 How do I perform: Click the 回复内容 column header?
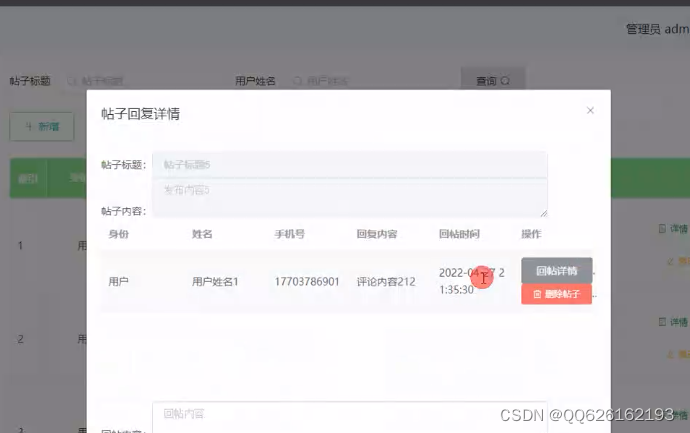(x=377, y=234)
